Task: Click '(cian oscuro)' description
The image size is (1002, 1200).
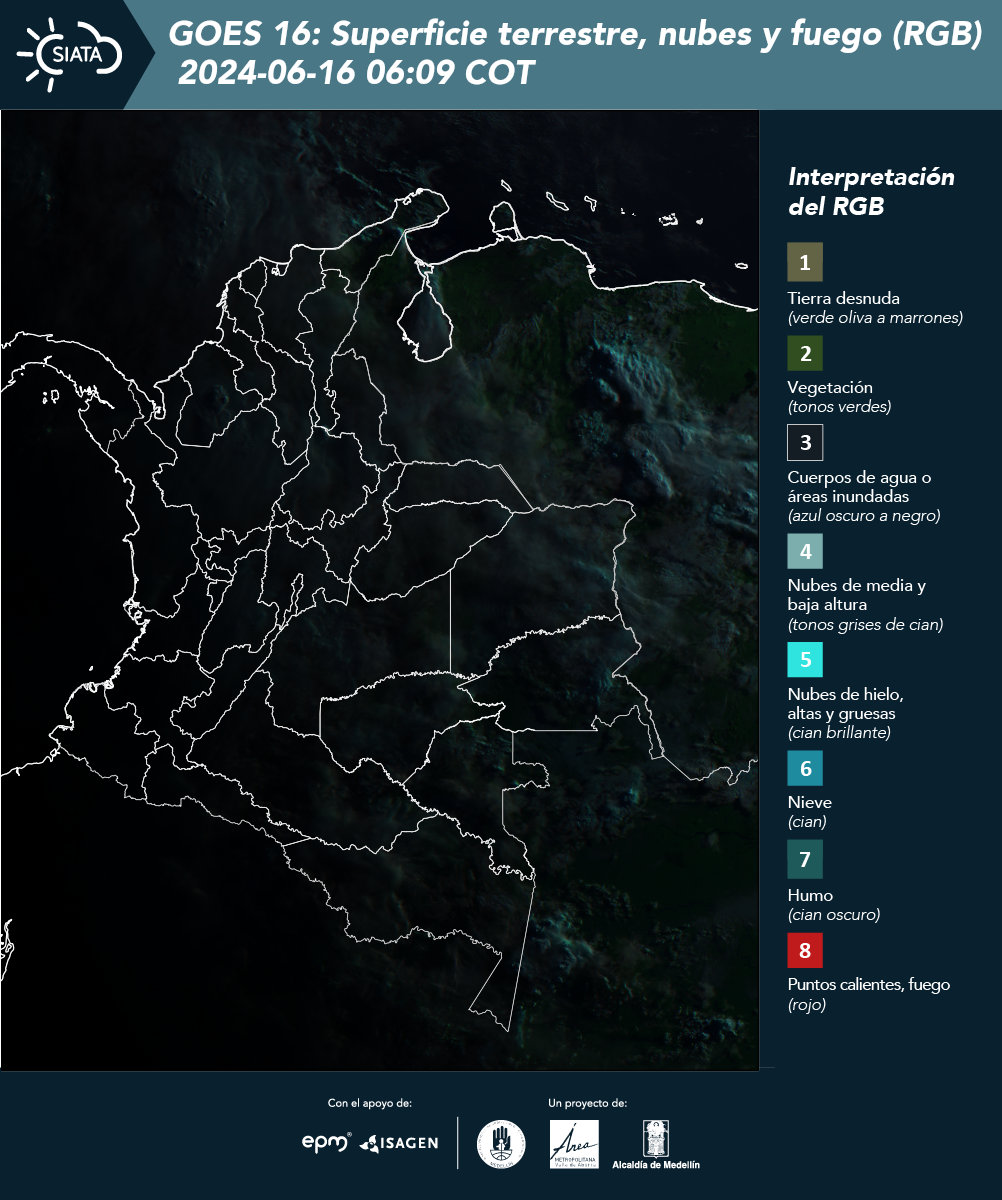Action: (834, 915)
